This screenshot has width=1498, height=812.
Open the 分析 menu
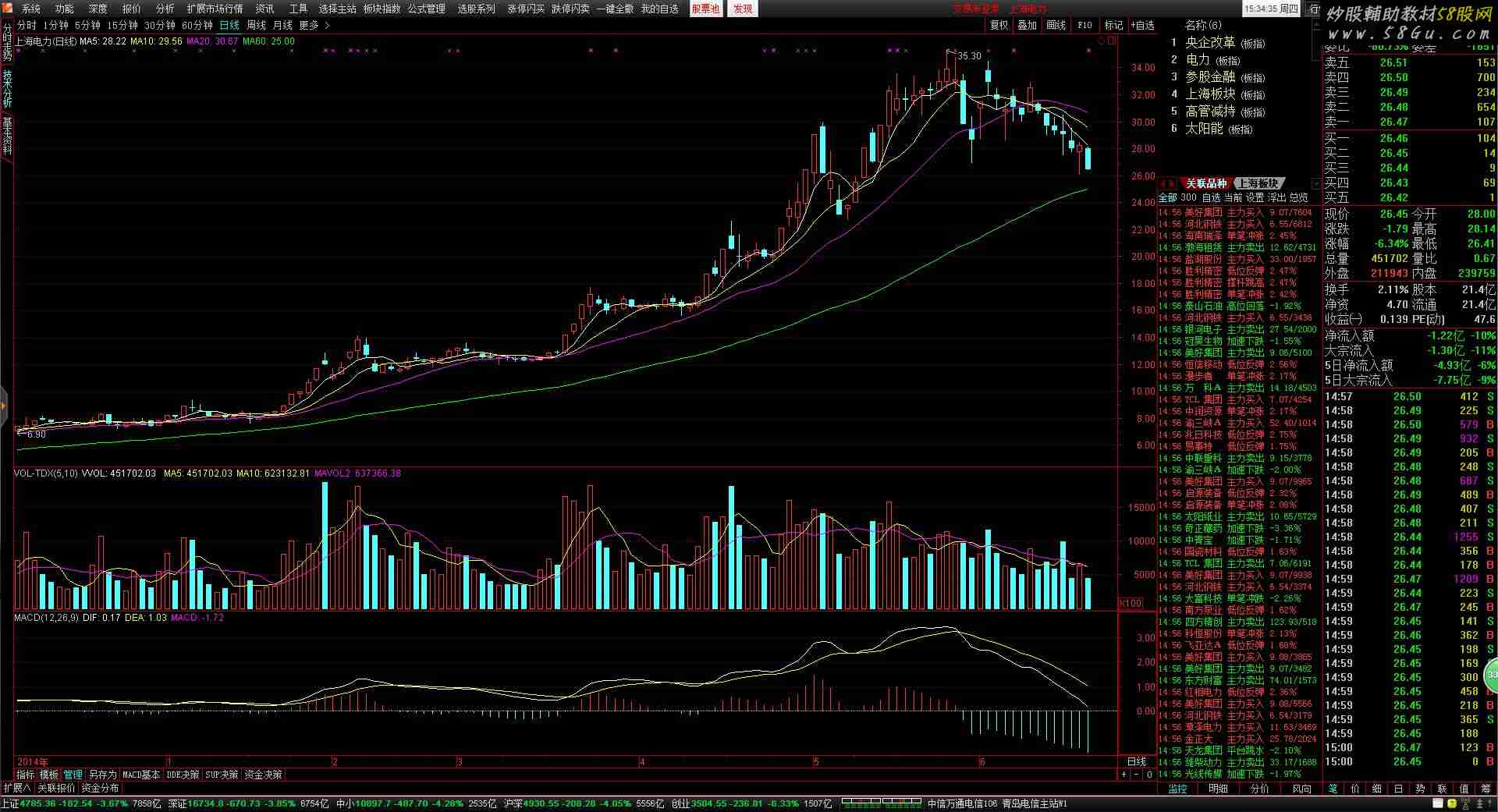pyautogui.click(x=165, y=9)
